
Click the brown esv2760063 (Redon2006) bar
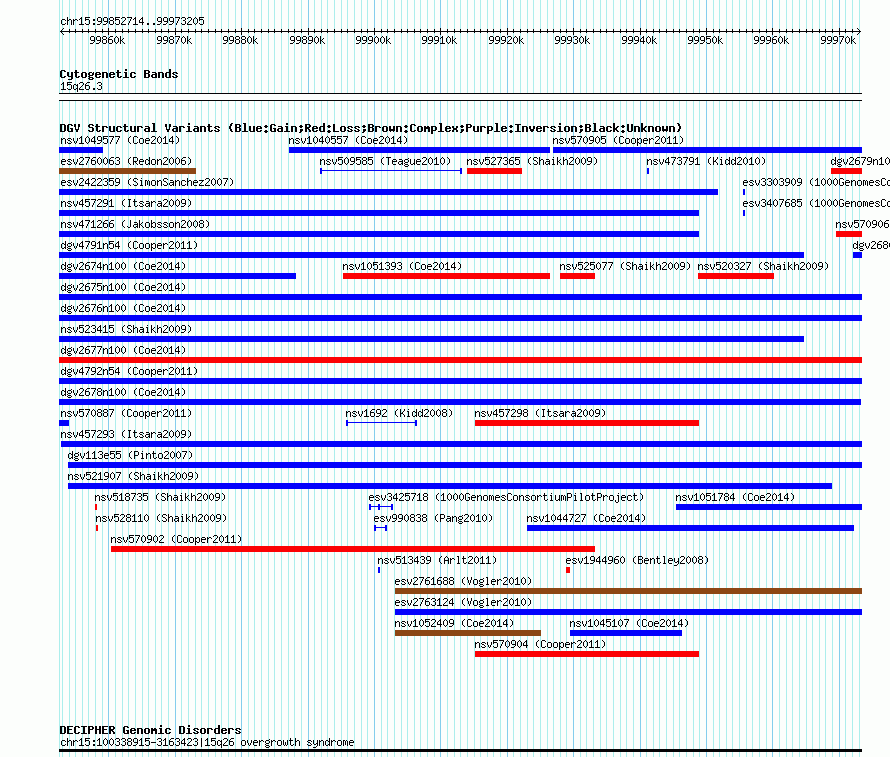[128, 171]
